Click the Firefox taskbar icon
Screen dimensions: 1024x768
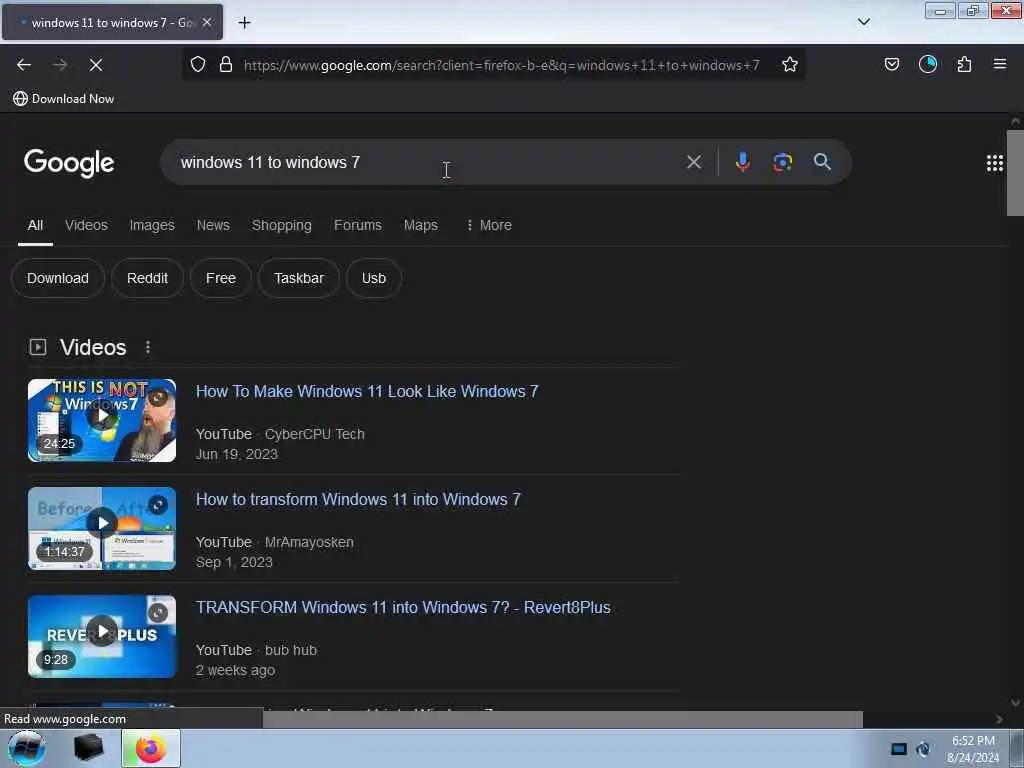pos(151,748)
